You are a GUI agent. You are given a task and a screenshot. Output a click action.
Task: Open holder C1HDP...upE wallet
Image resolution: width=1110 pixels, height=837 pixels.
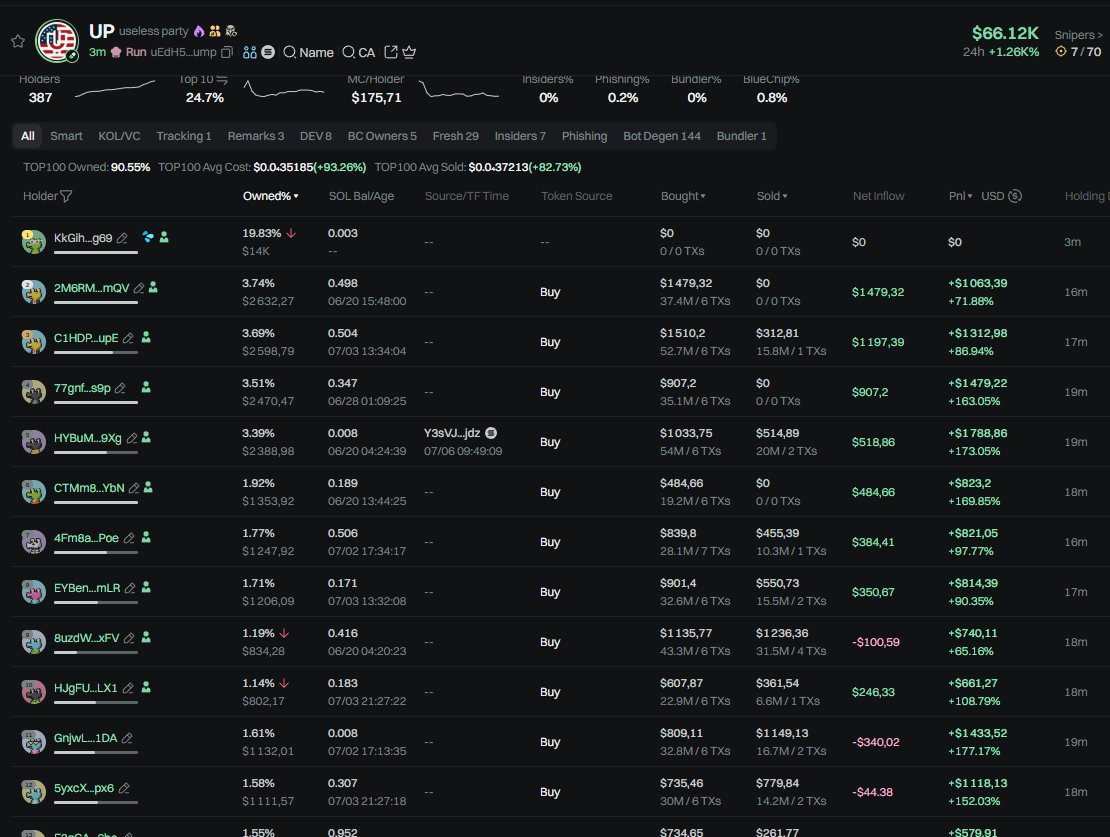pyautogui.click(x=86, y=338)
